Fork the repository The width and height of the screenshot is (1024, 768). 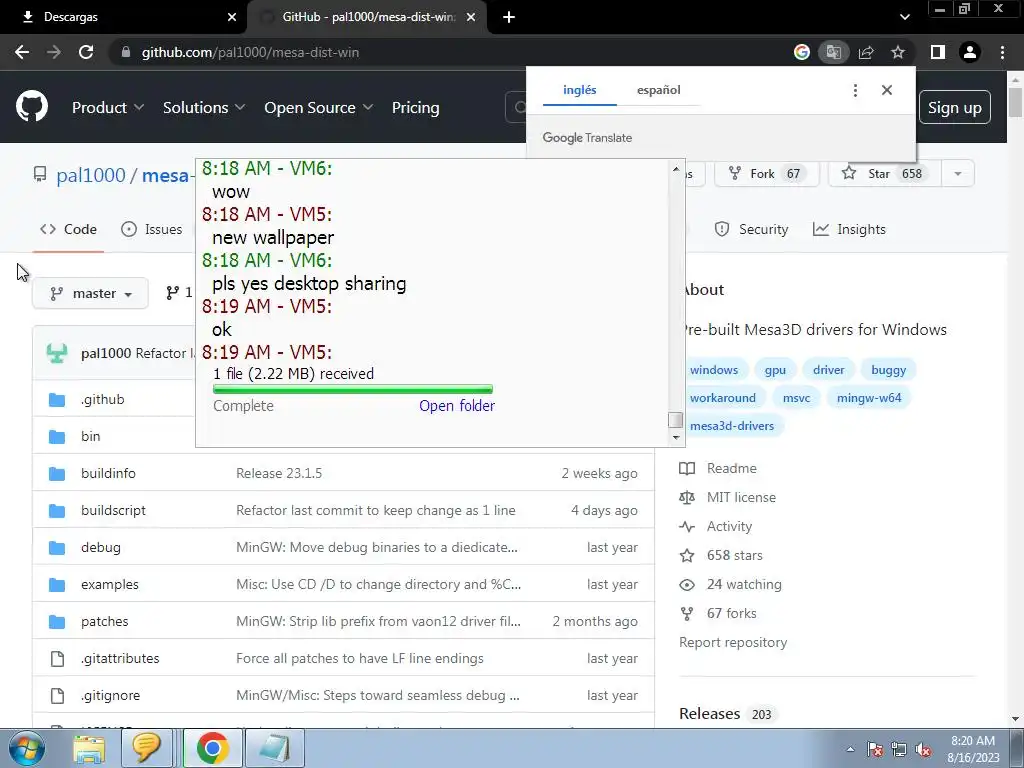tap(767, 174)
